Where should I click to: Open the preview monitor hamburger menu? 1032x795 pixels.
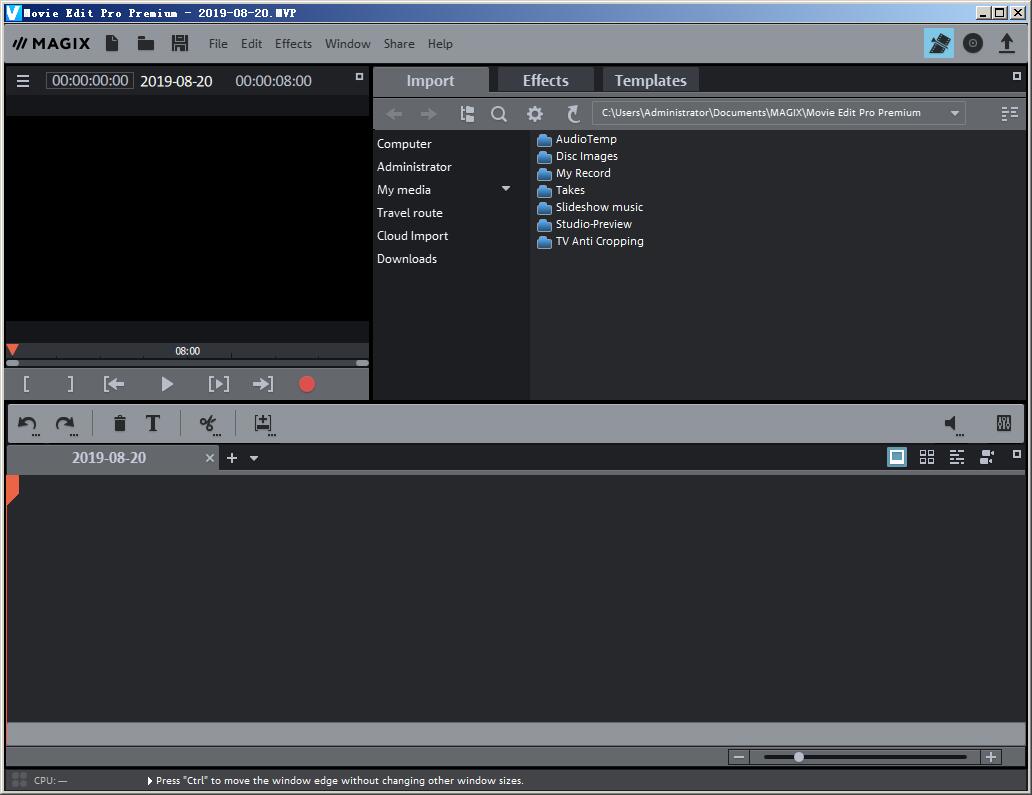pyautogui.click(x=23, y=81)
